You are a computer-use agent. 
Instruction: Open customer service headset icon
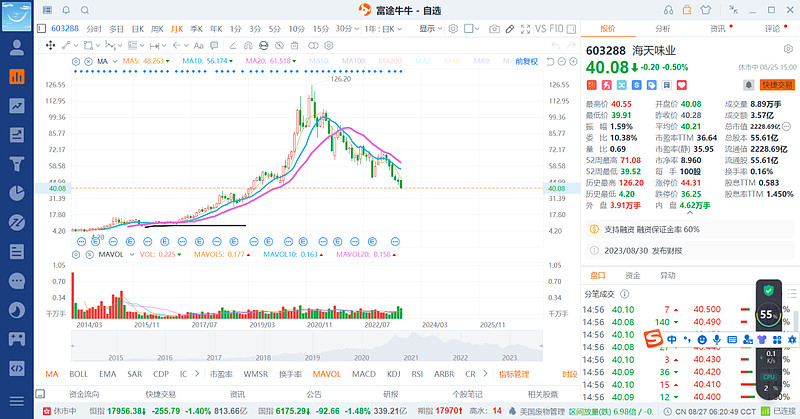pos(668,10)
